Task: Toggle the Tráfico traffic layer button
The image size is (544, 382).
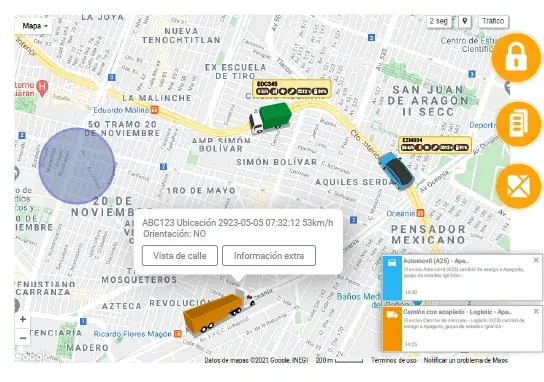Action: (493, 22)
